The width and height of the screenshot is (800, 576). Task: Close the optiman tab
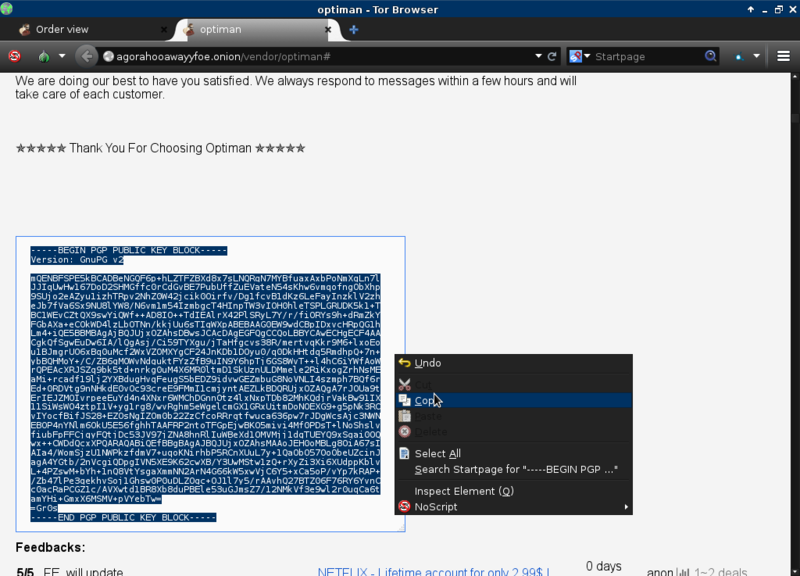[x=334, y=29]
